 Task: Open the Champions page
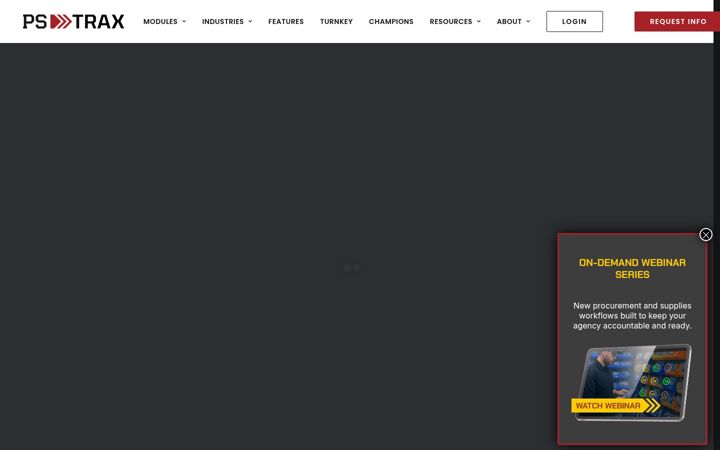391,22
